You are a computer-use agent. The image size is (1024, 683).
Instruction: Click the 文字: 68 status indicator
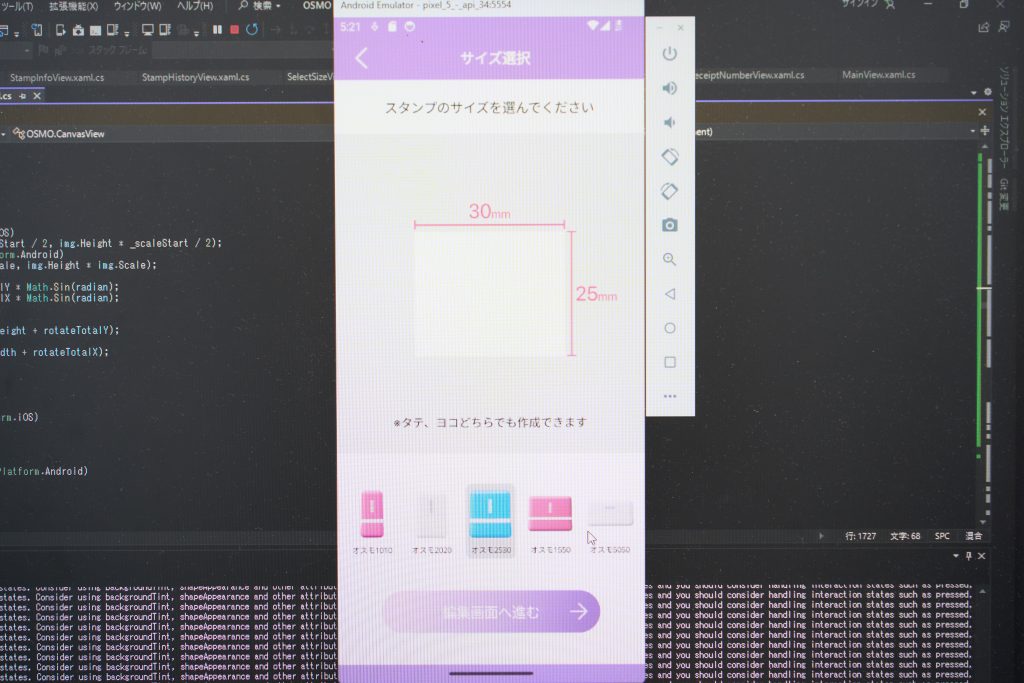905,536
